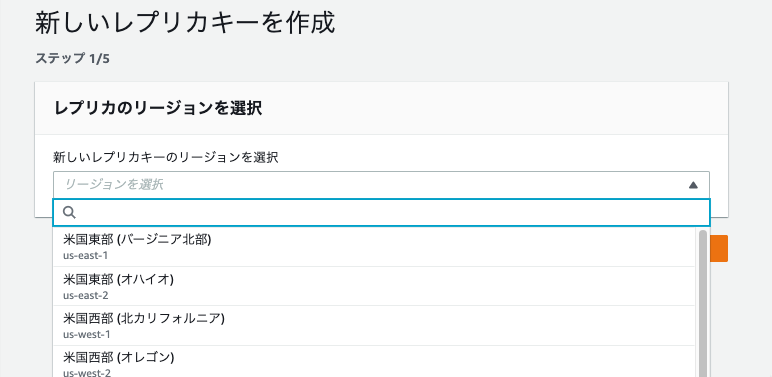This screenshot has width=772, height=377.
Task: Click the us-east-2 region code text
Action: pos(86,295)
